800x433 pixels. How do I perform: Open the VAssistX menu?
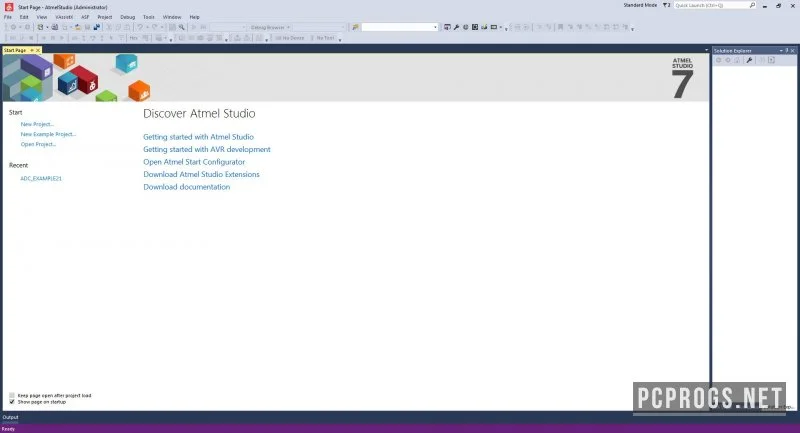click(64, 17)
